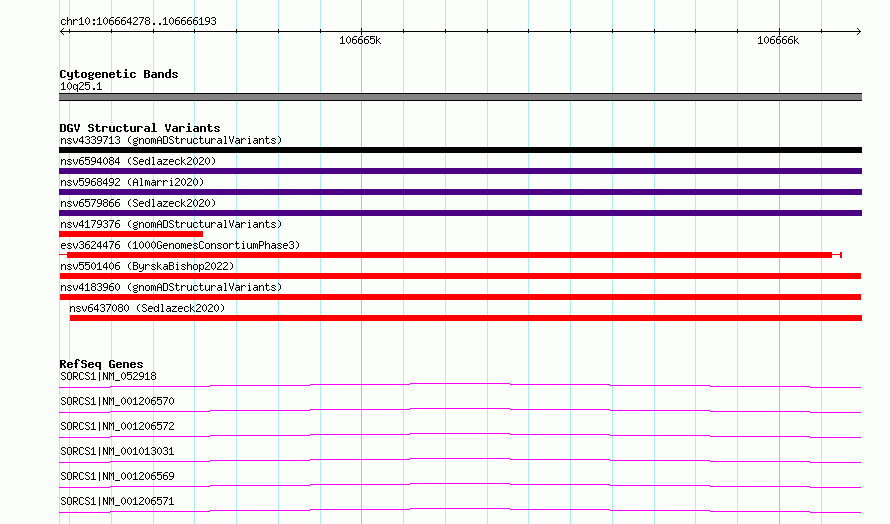Open variant nsv4339713 (gnomADStructuralVariants) label
This screenshot has height=524, width=890.
[x=171, y=140]
